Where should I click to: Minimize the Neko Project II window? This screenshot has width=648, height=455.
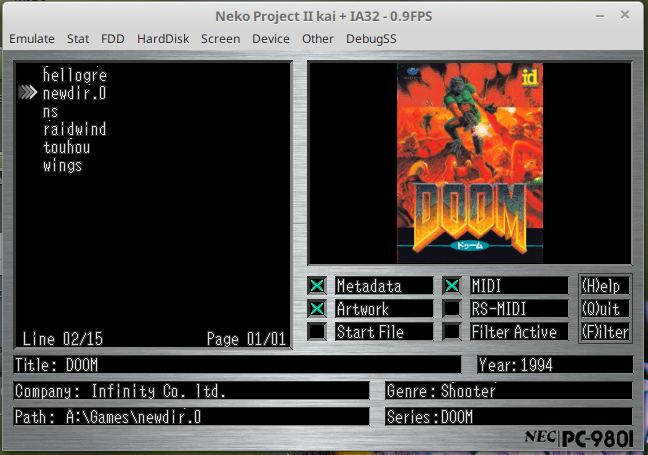pos(600,16)
